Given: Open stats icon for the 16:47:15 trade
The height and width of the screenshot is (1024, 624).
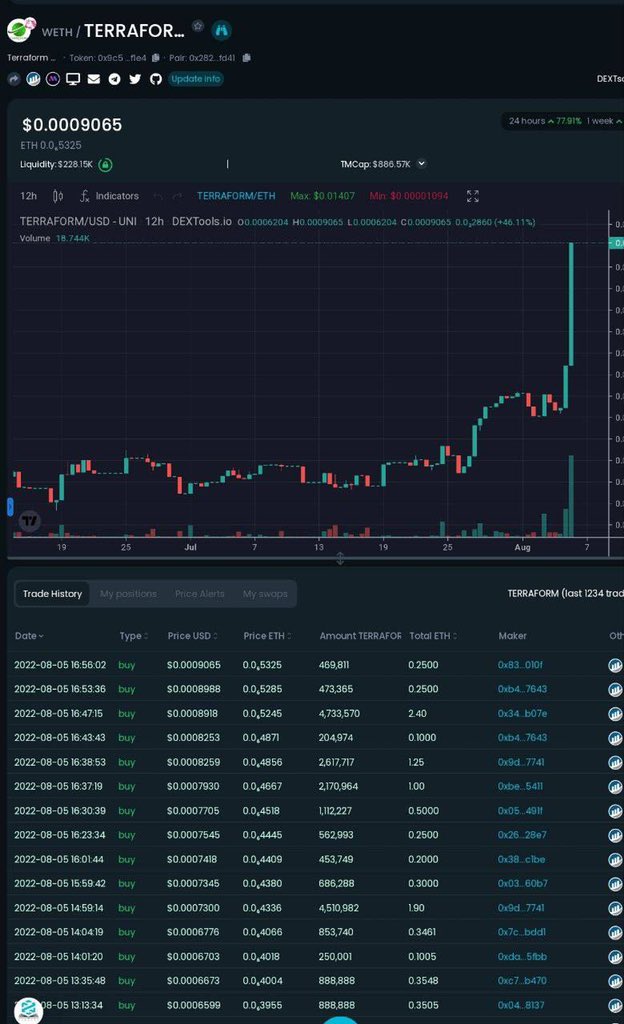Looking at the screenshot, I should coord(615,714).
